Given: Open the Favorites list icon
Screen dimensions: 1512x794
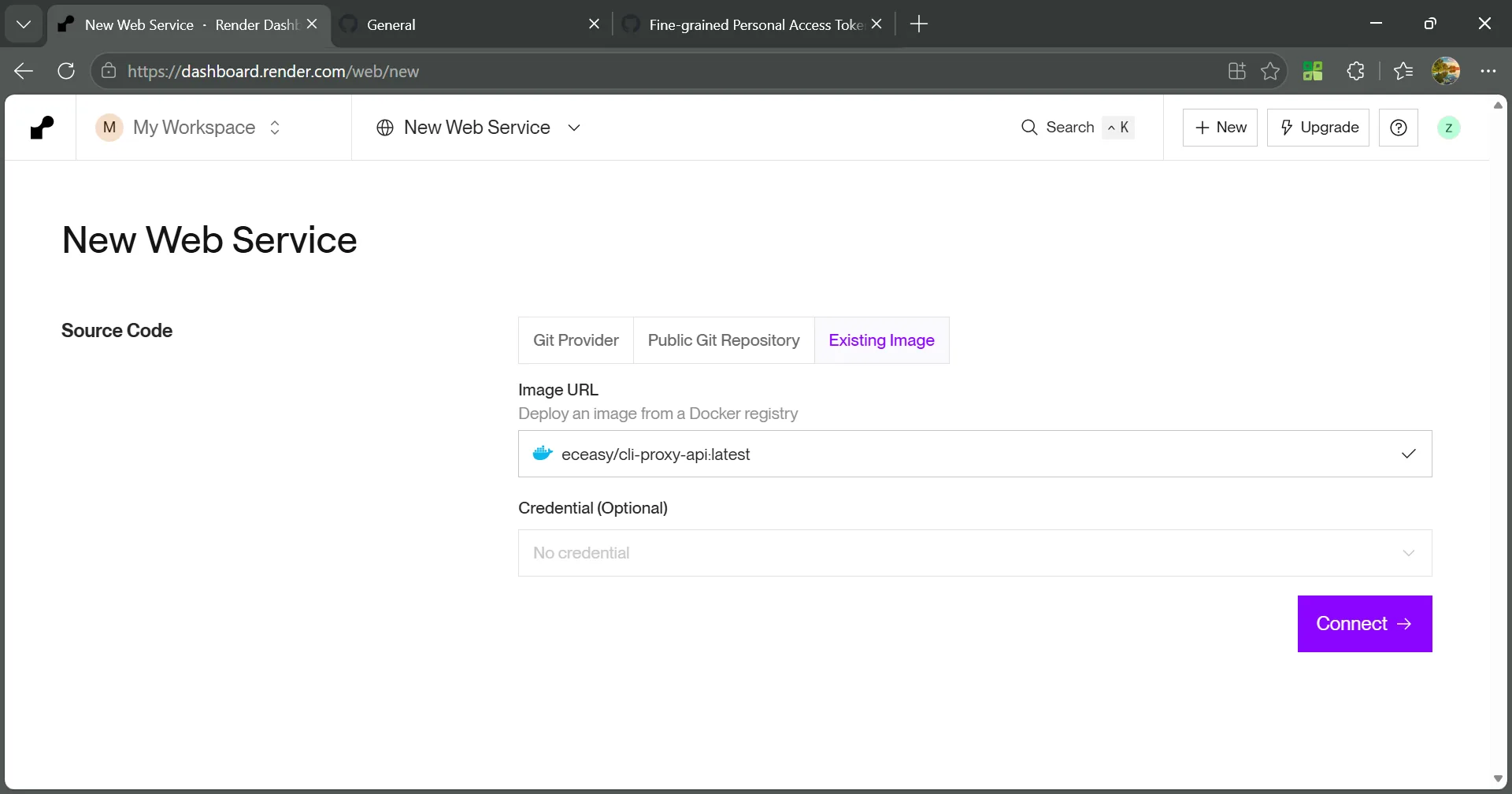Looking at the screenshot, I should tap(1403, 72).
